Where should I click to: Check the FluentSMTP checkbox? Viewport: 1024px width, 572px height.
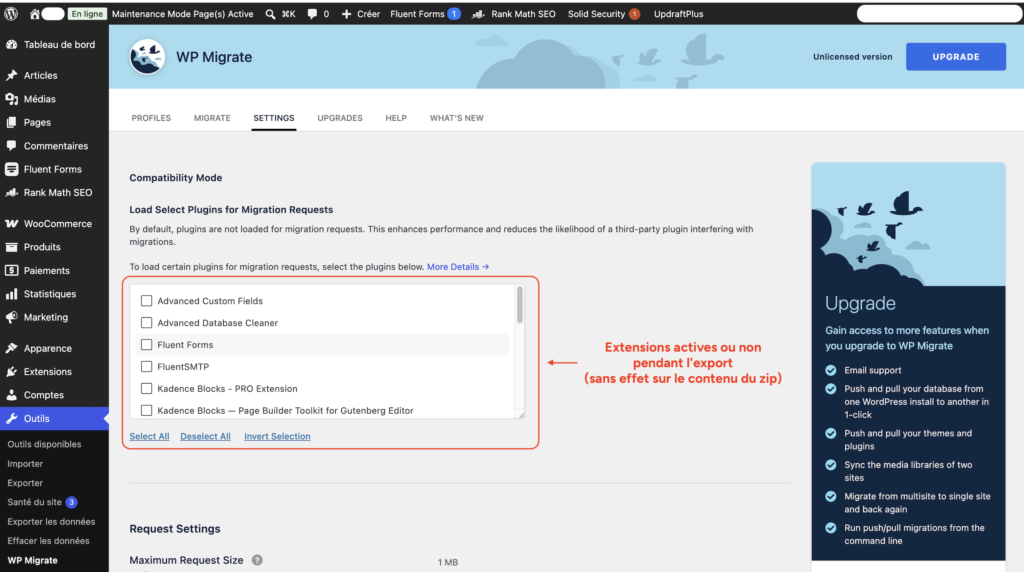pos(146,366)
